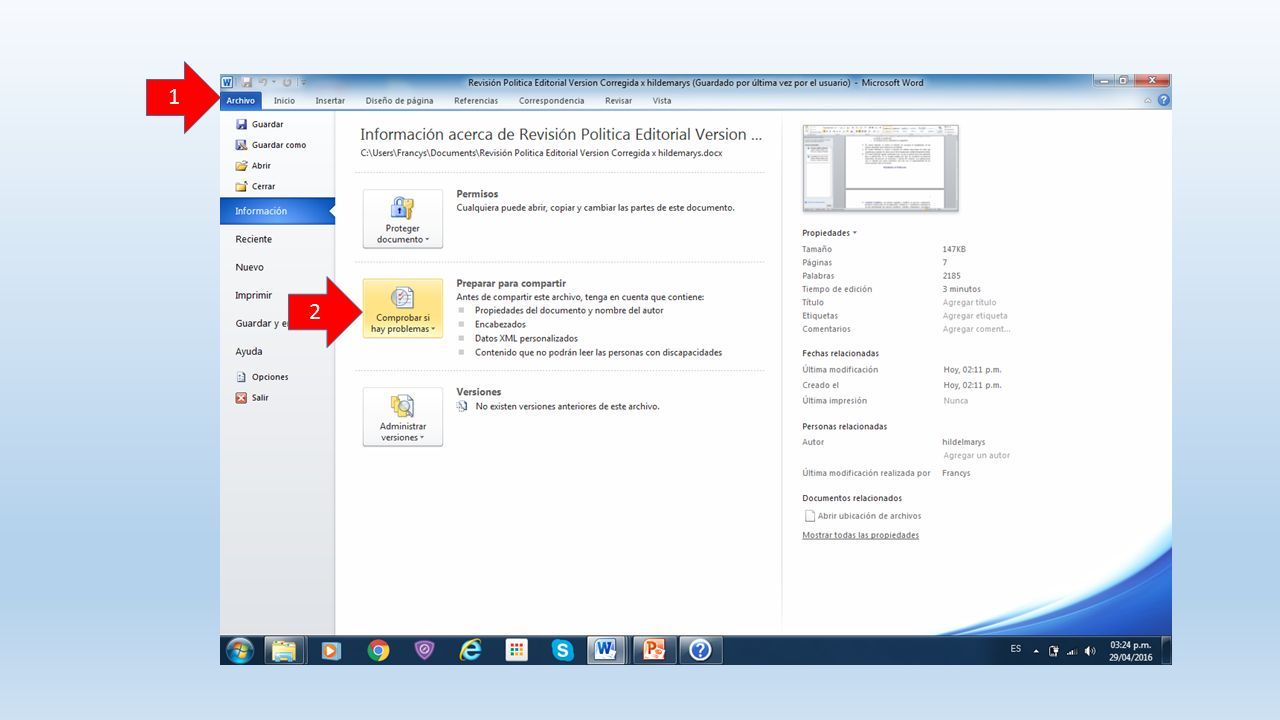The width and height of the screenshot is (1280, 720).
Task: Open Internet Explorer from the taskbar
Action: point(470,651)
